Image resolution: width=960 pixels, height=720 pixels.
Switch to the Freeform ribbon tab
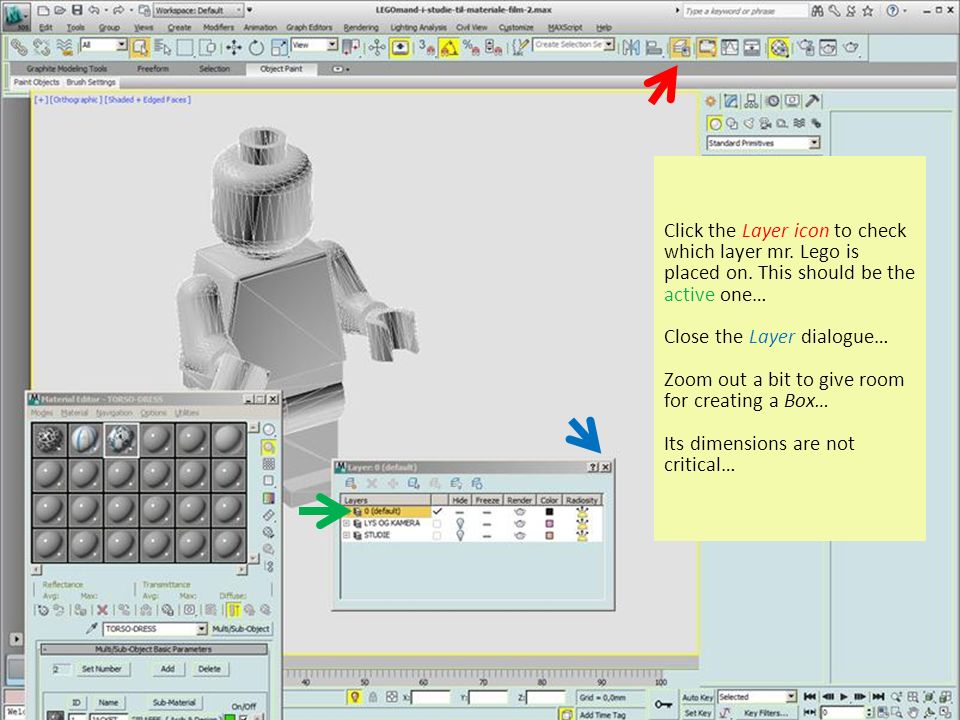pos(153,69)
